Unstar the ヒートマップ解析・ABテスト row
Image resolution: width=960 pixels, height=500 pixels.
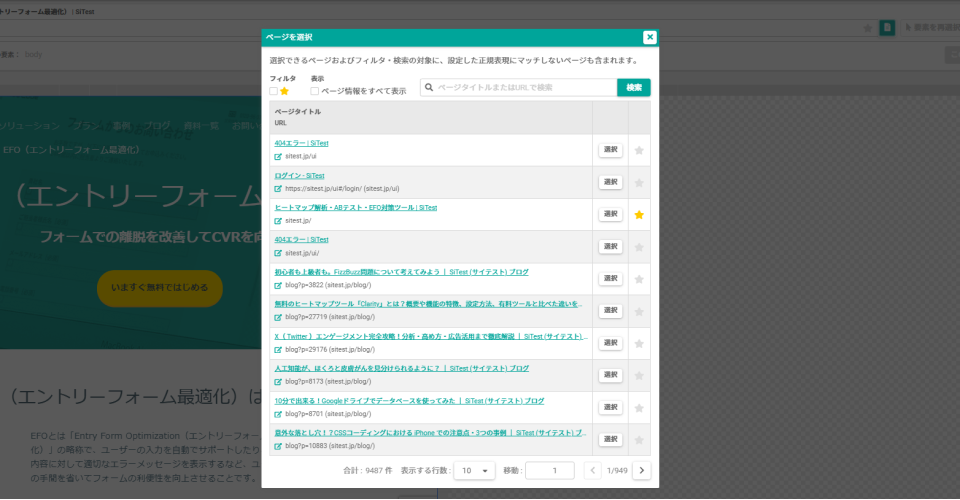[x=639, y=215]
